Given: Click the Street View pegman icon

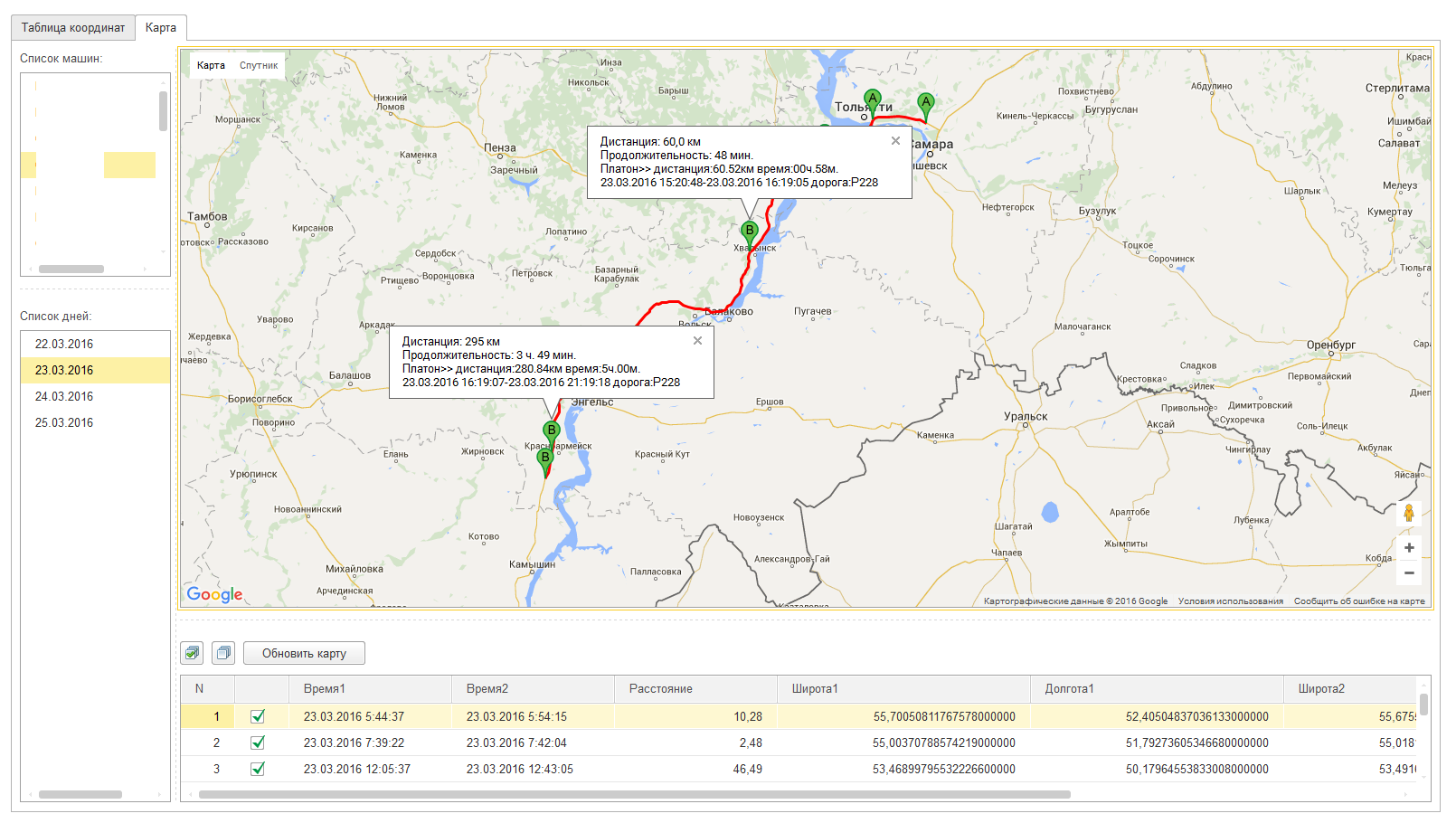Looking at the screenshot, I should click(x=1409, y=514).
